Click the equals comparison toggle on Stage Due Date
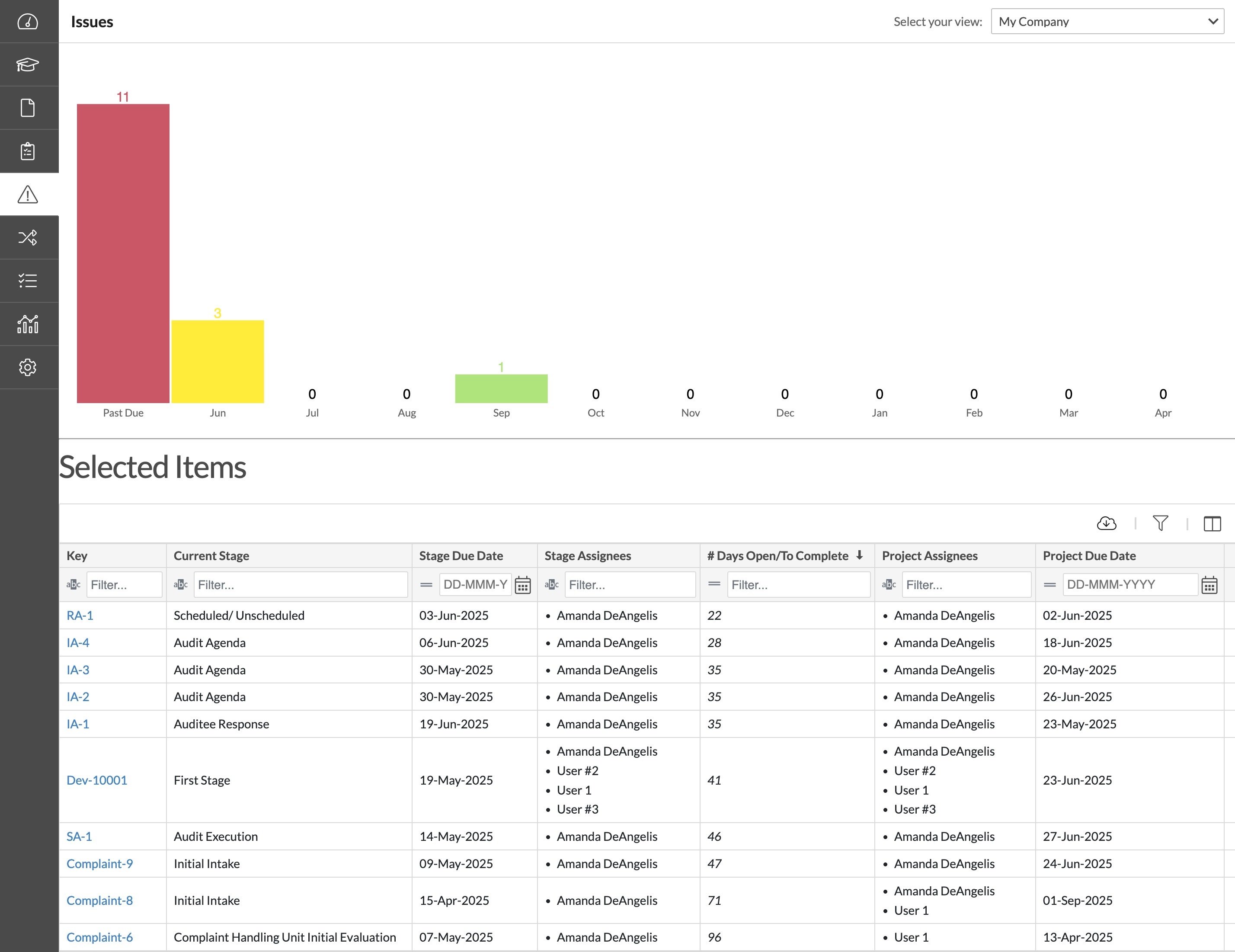 pos(426,584)
